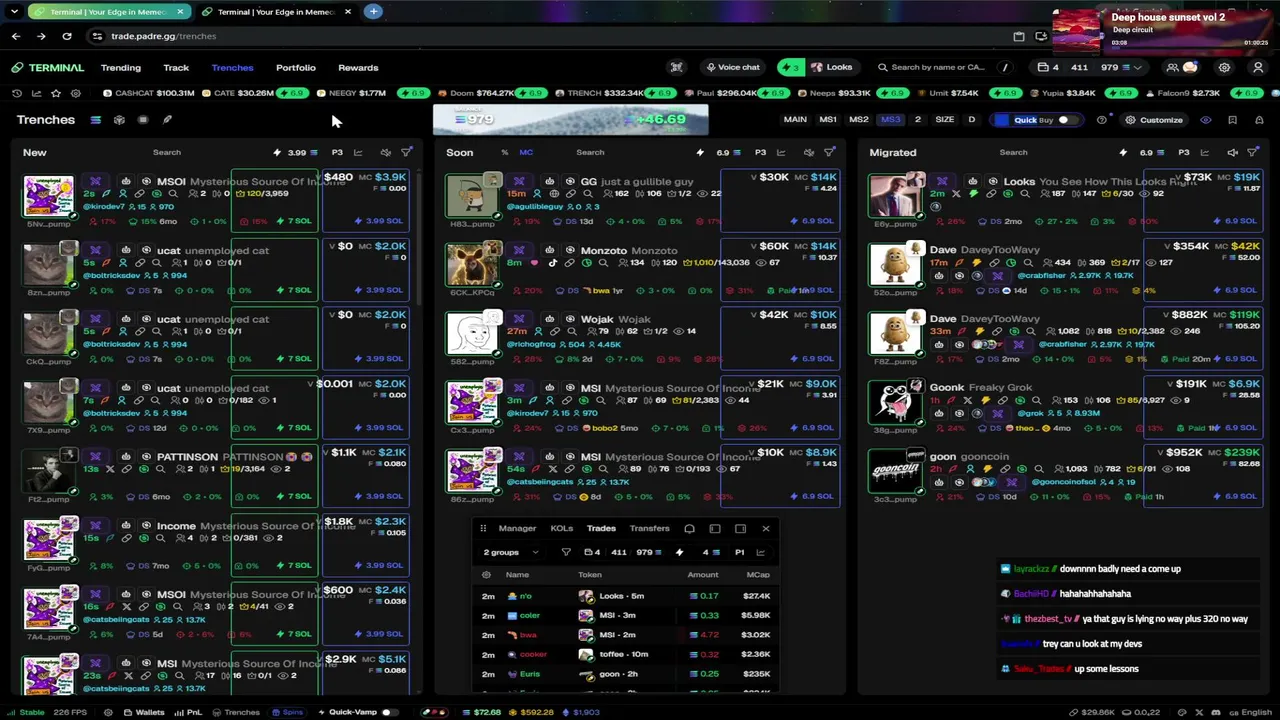Click the history clock icon in ticker bar
1280x720 pixels.
(17, 93)
